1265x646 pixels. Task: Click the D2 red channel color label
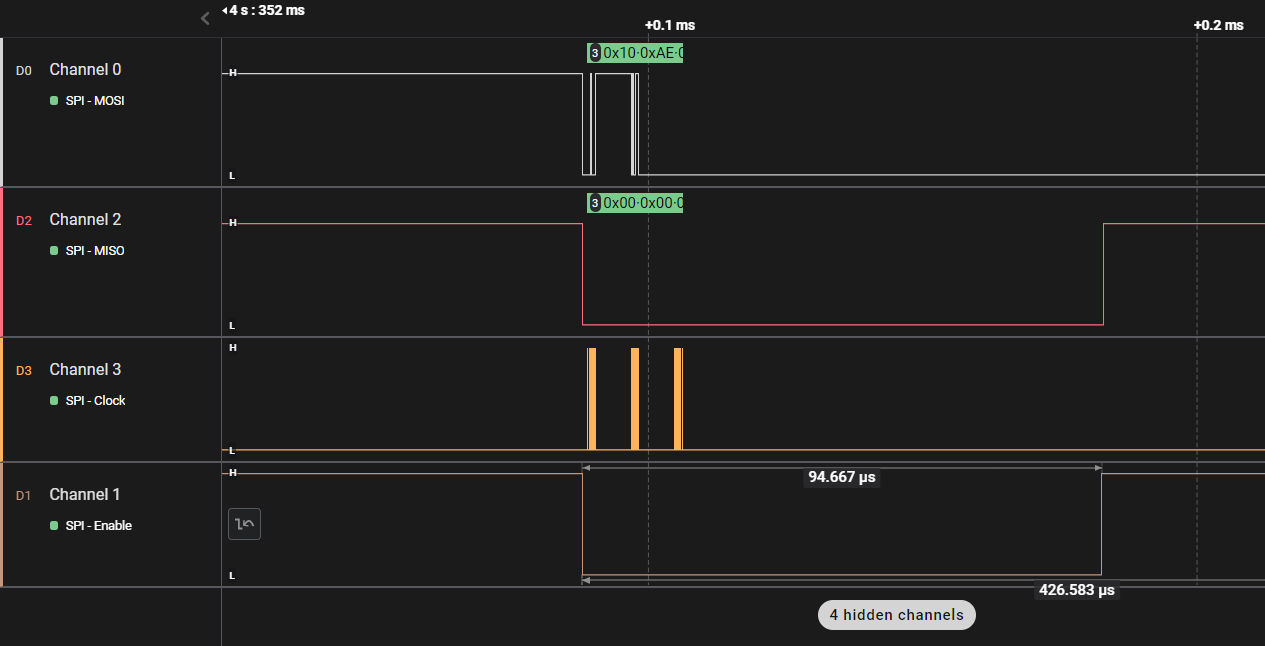(24, 221)
